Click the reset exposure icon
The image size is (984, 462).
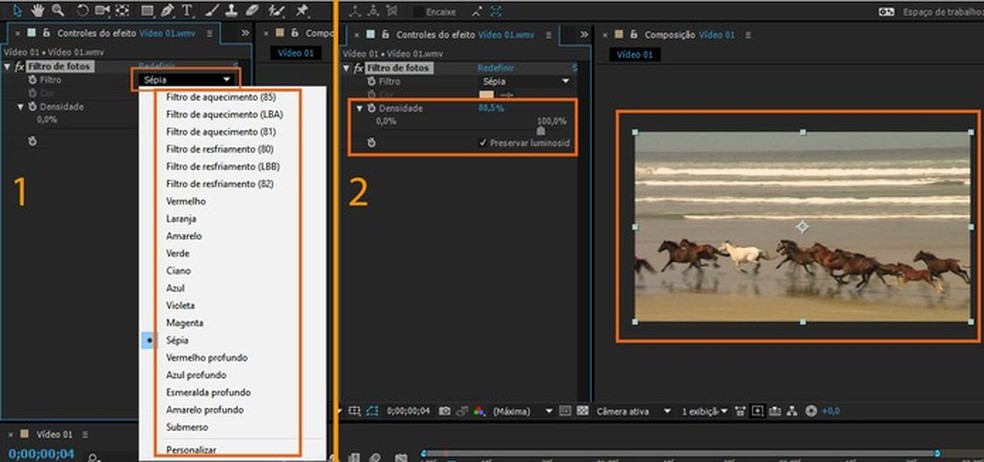coord(811,411)
